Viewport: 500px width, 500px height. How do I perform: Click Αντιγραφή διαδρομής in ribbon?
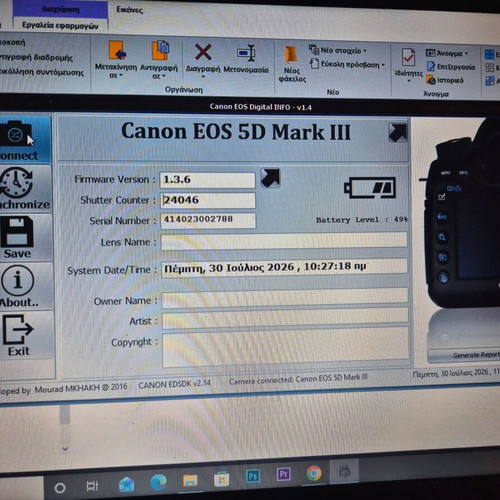click(36, 57)
